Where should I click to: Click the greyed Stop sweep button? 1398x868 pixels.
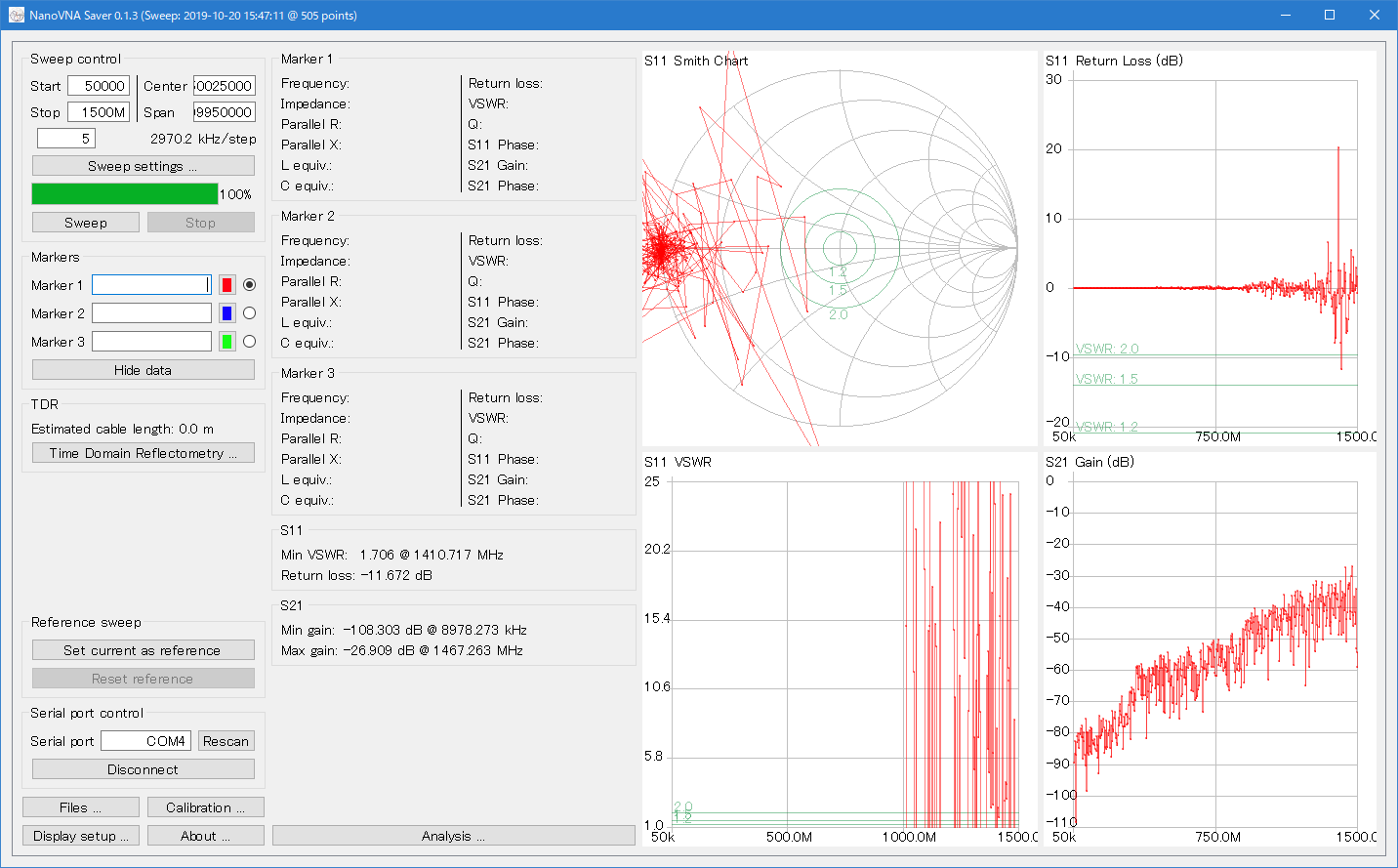point(201,223)
